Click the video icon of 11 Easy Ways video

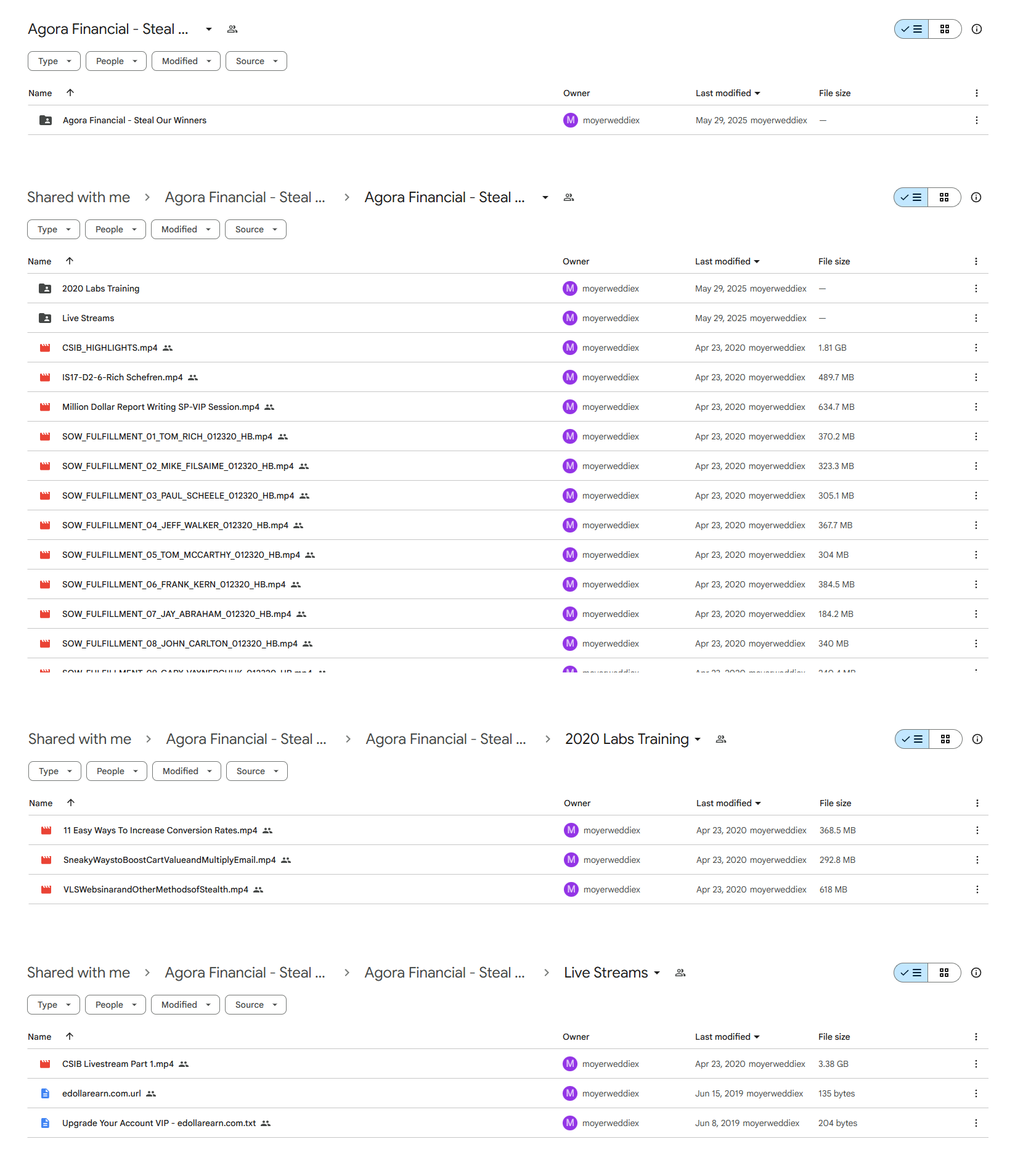[x=46, y=830]
